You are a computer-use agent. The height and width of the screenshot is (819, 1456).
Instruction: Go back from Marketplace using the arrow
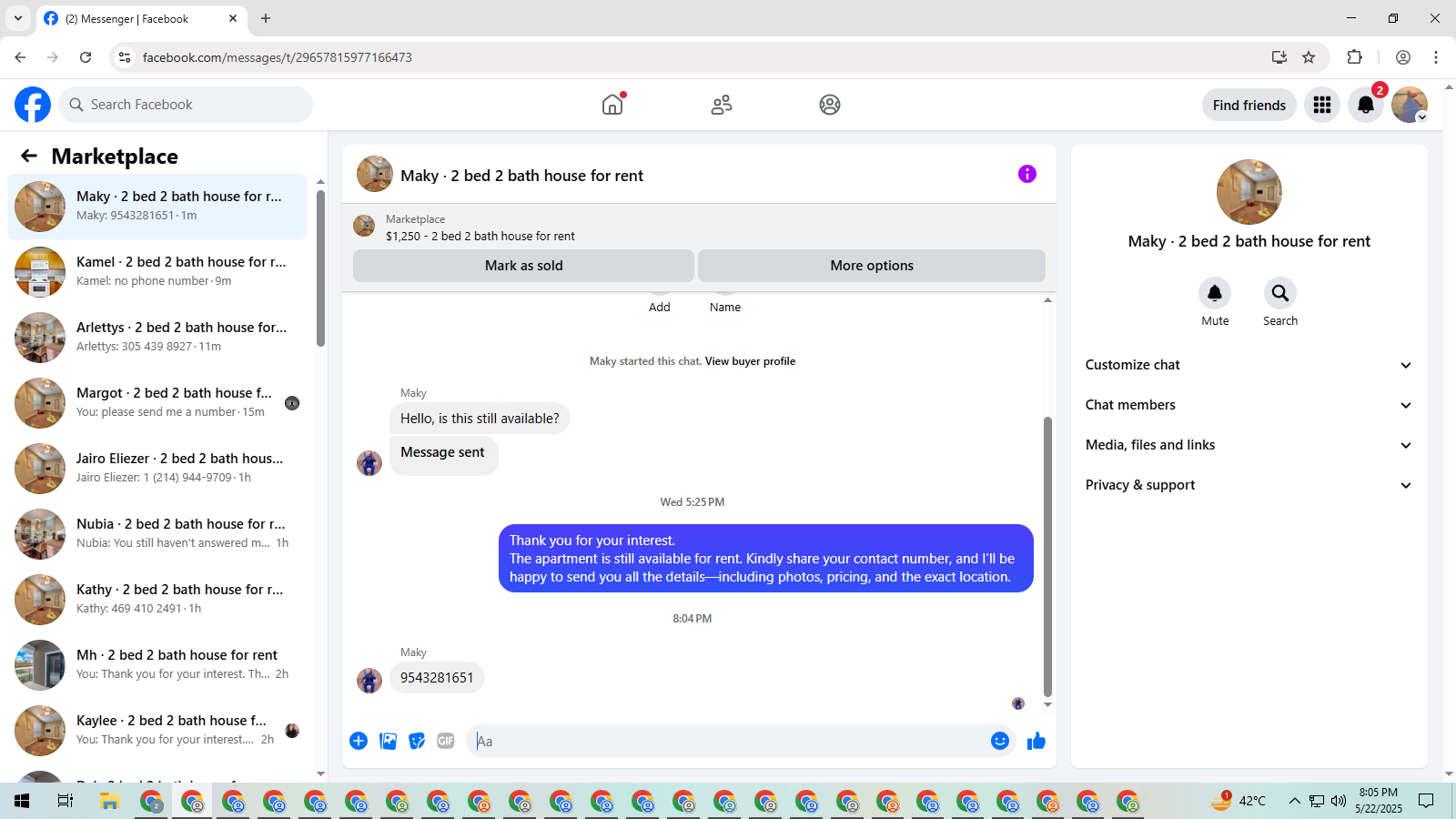29,156
